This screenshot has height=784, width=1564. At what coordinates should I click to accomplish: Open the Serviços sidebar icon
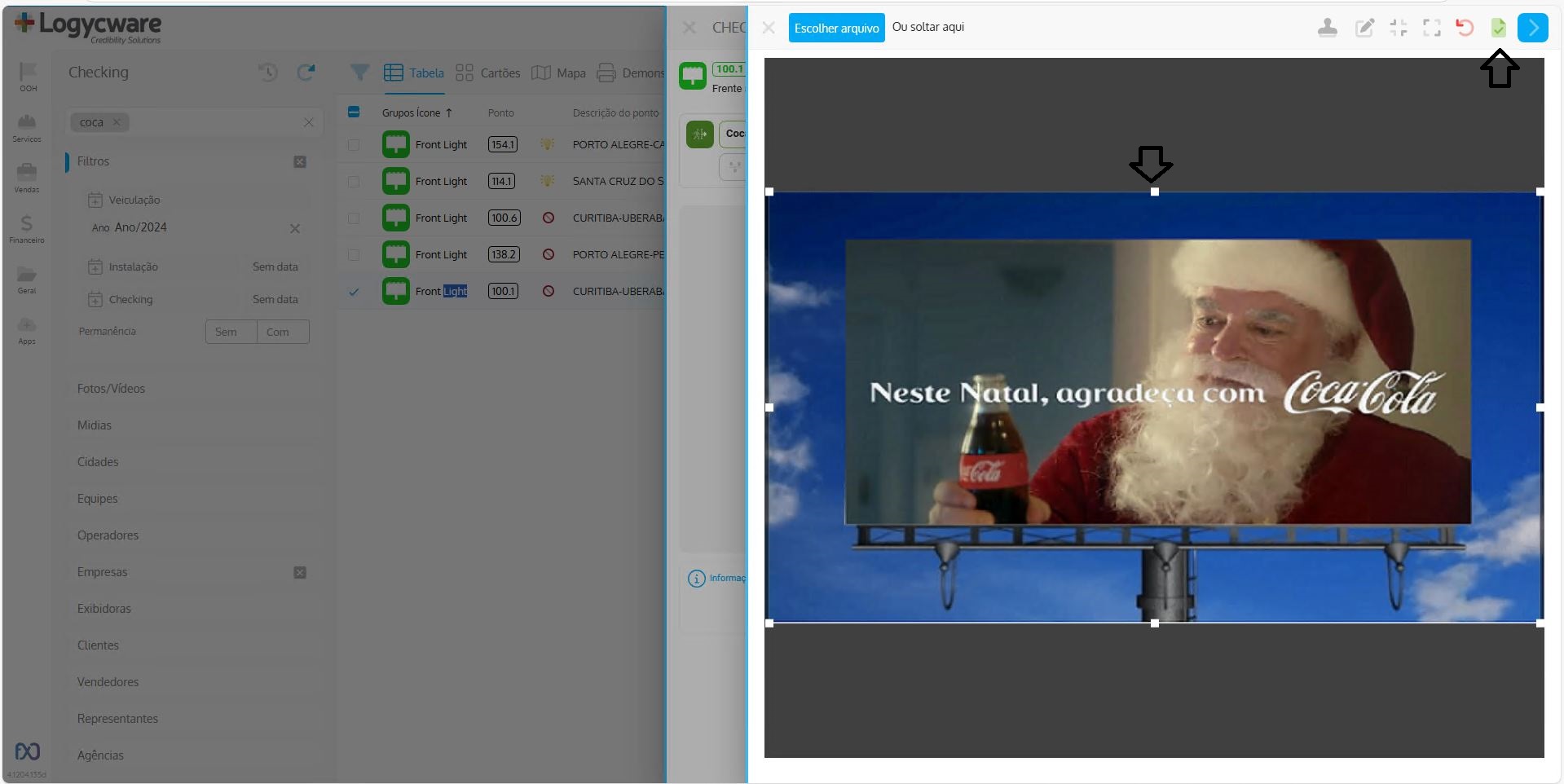(27, 128)
